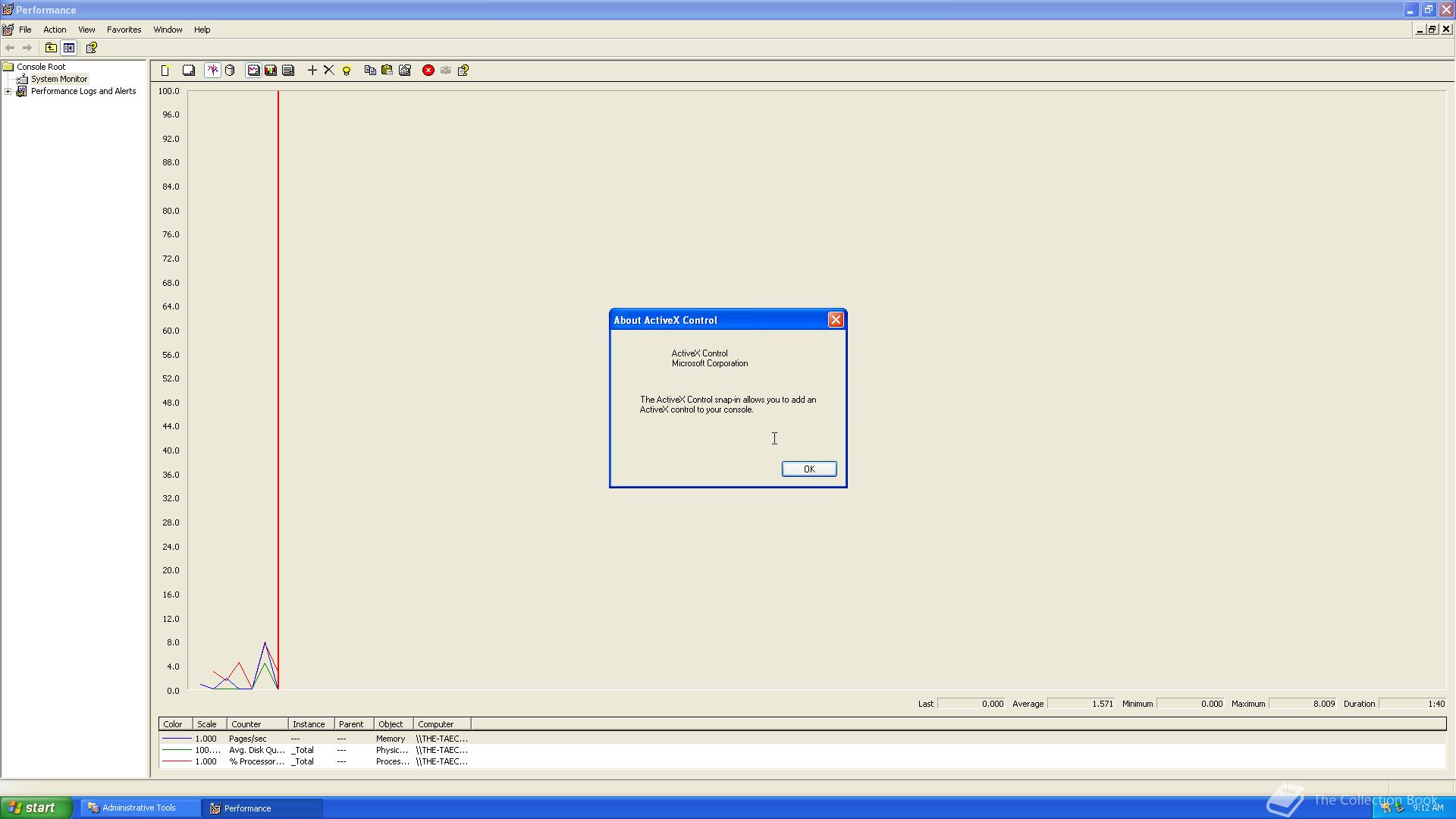Expand Performance Logs and Alerts node
The image size is (1456, 819).
click(x=8, y=91)
